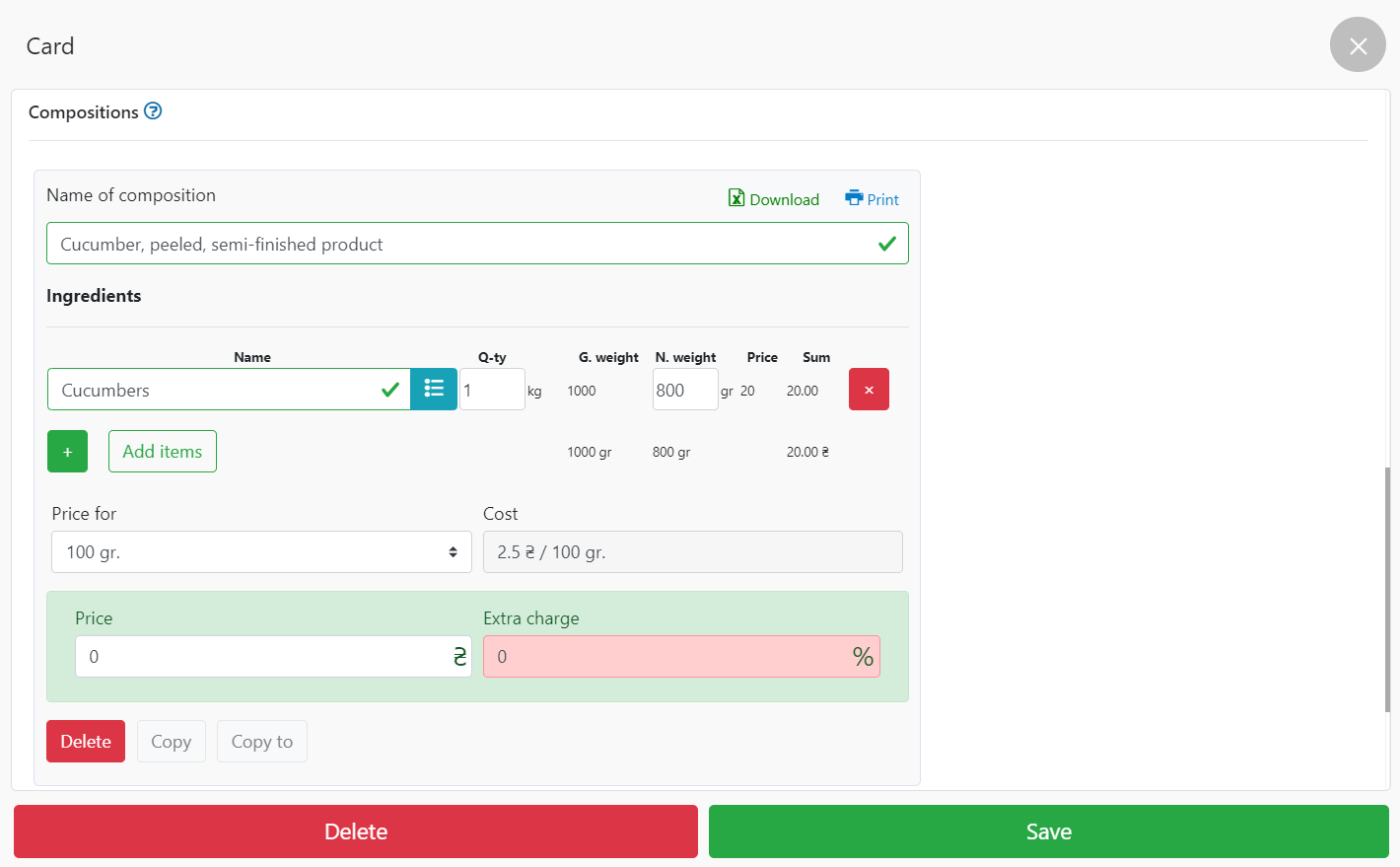The height and width of the screenshot is (867, 1400).
Task: Close the Card dialog with X
Action: point(1357,45)
